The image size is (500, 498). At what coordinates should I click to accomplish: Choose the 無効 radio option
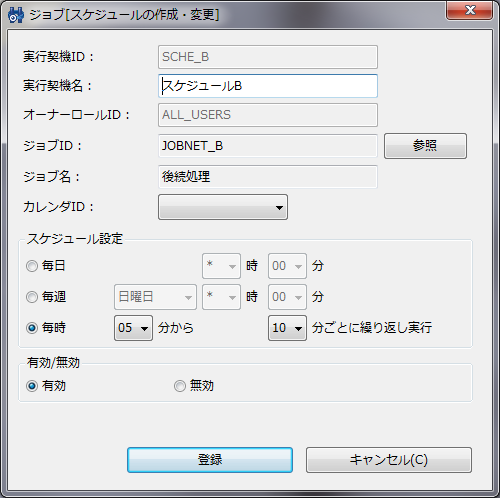[180, 386]
